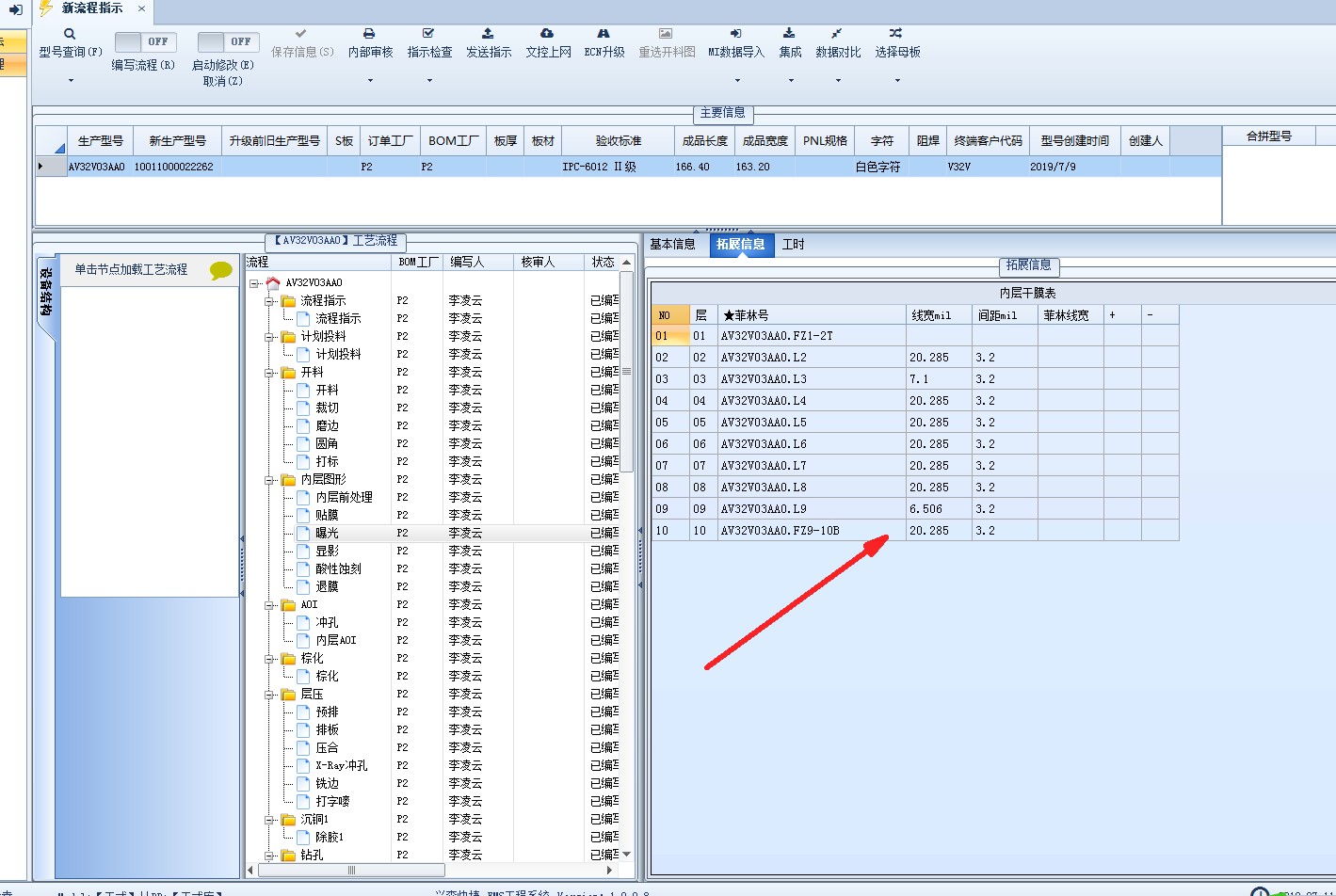
Task: Click the yellow speech bubble icon
Action: point(221,271)
